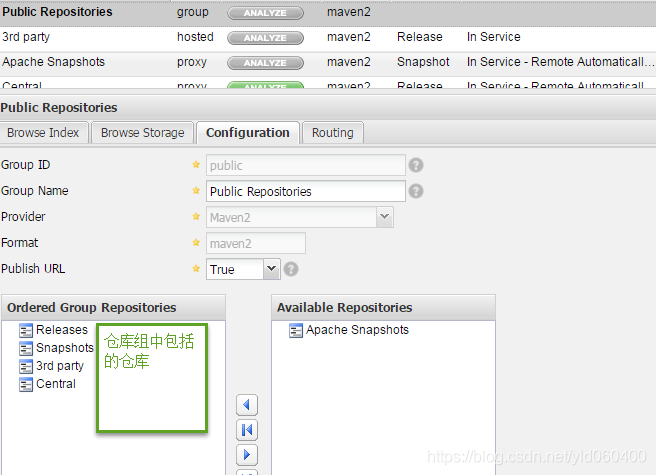Screen dimensions: 656x475
Task: Select the Apache Snapshots row in repository table
Action: 328,62
